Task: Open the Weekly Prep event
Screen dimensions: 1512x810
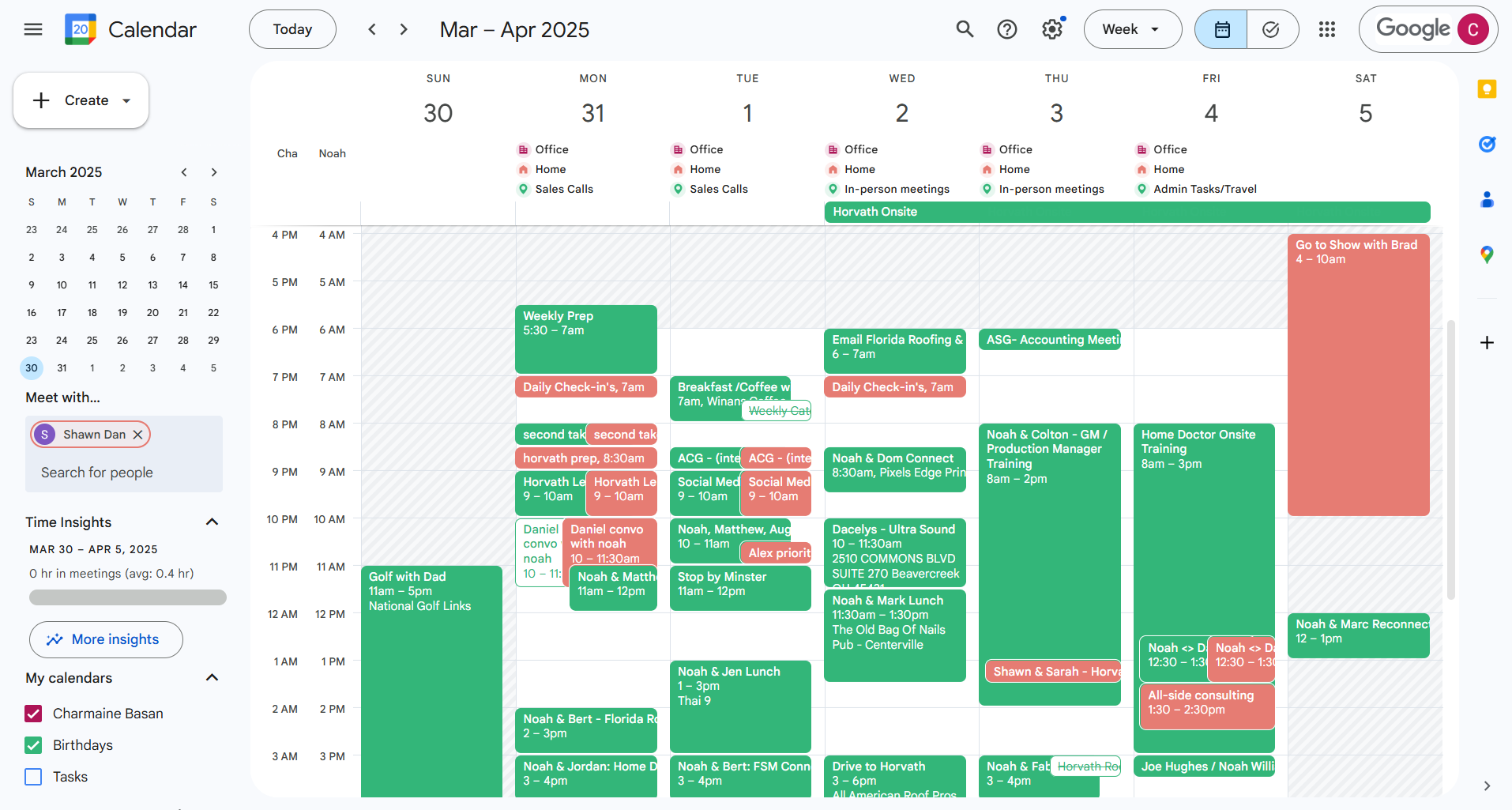Action: tap(586, 339)
